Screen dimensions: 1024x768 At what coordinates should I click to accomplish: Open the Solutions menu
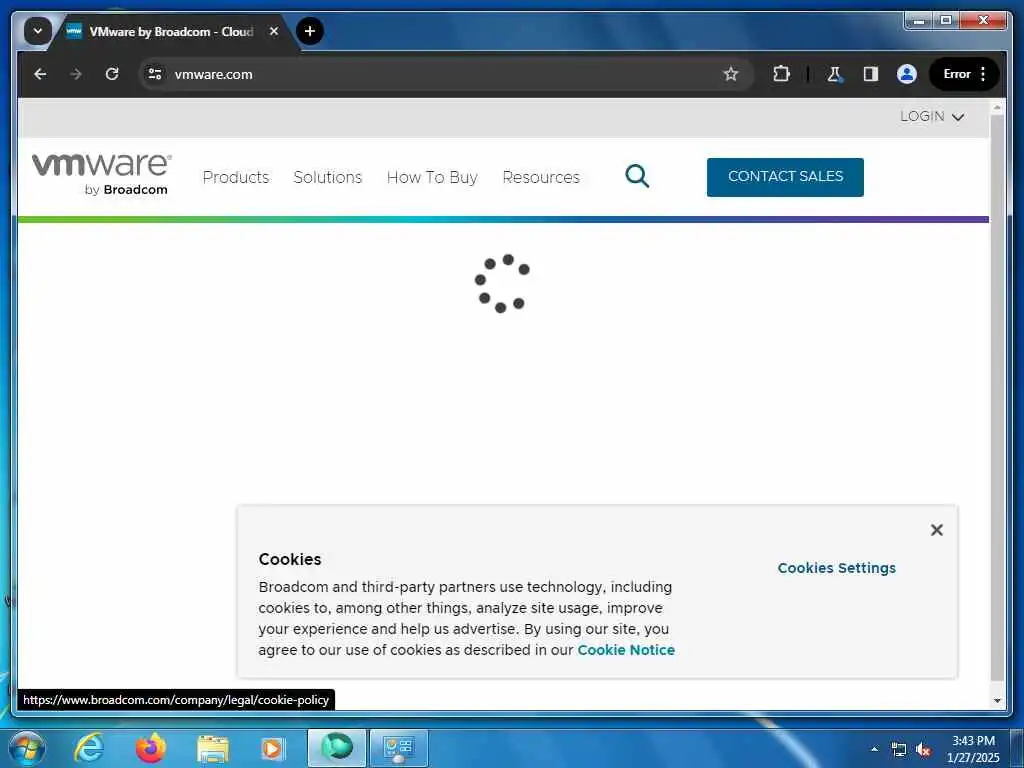pos(328,177)
